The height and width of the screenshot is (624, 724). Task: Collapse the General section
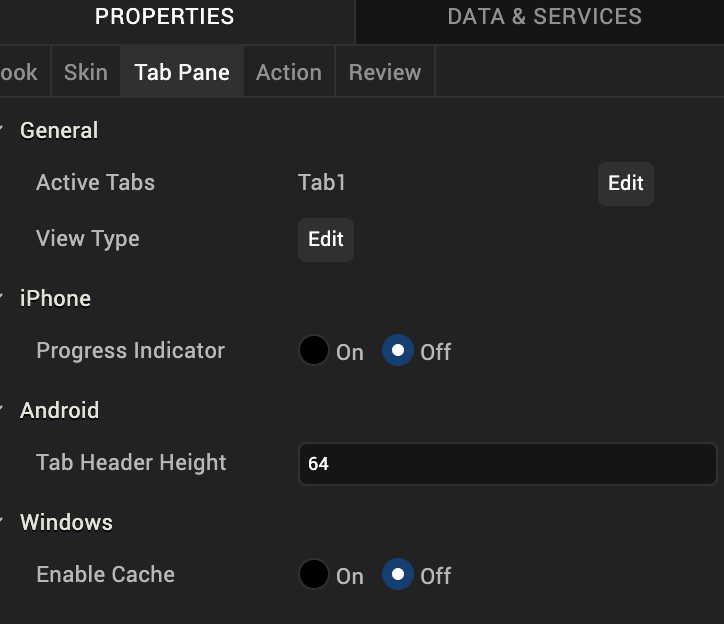4,130
